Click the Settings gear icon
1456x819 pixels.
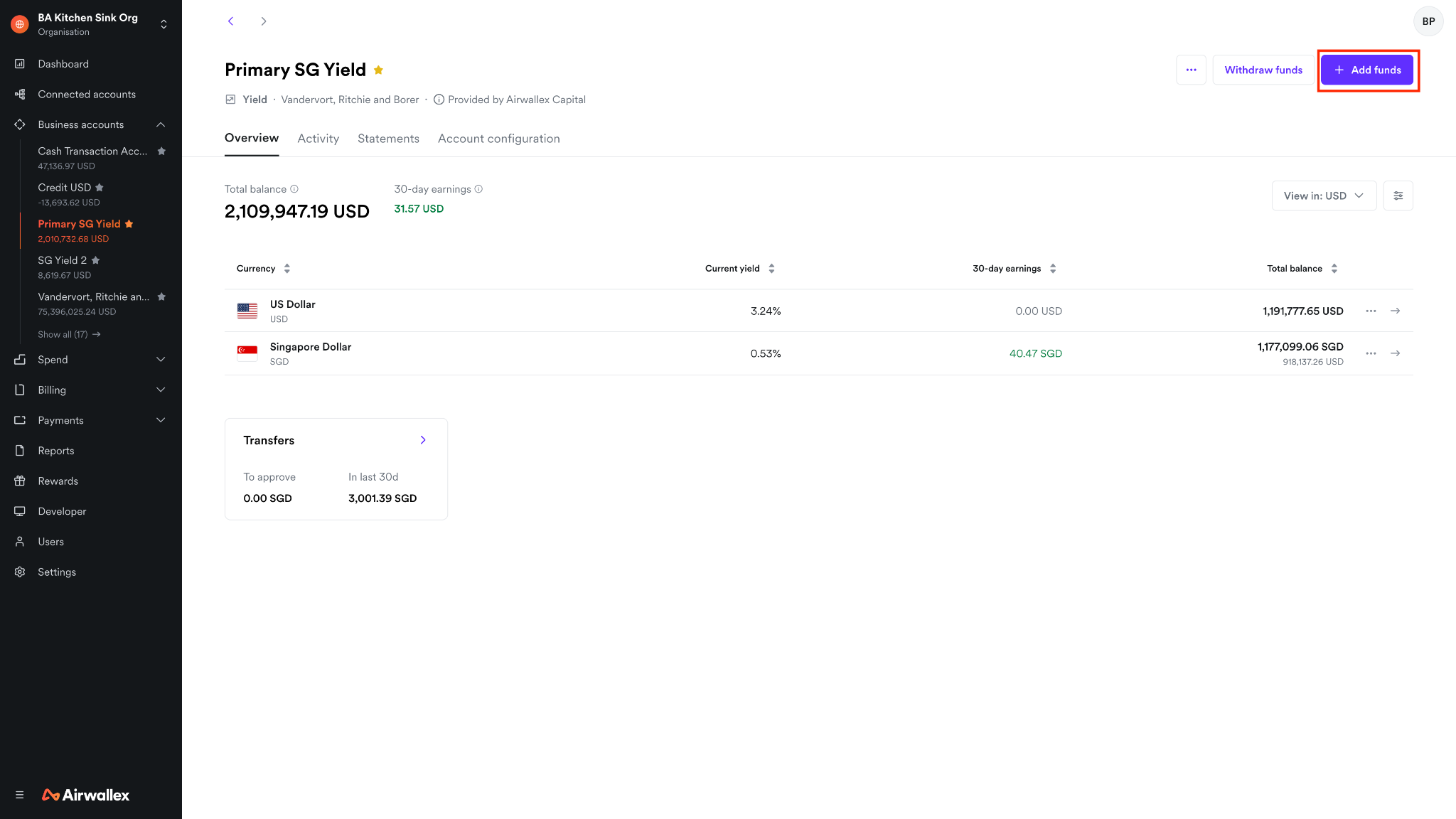tap(20, 572)
